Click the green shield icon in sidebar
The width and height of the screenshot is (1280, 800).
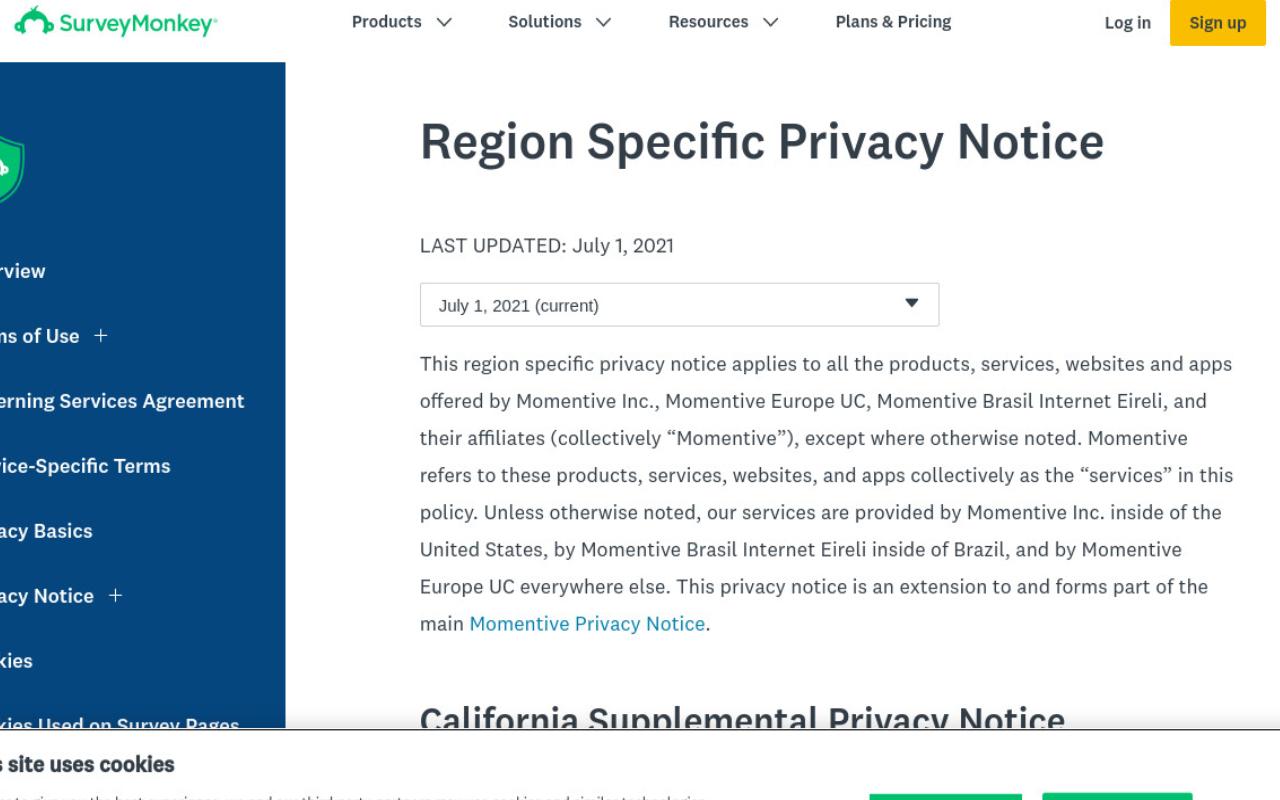coord(10,169)
